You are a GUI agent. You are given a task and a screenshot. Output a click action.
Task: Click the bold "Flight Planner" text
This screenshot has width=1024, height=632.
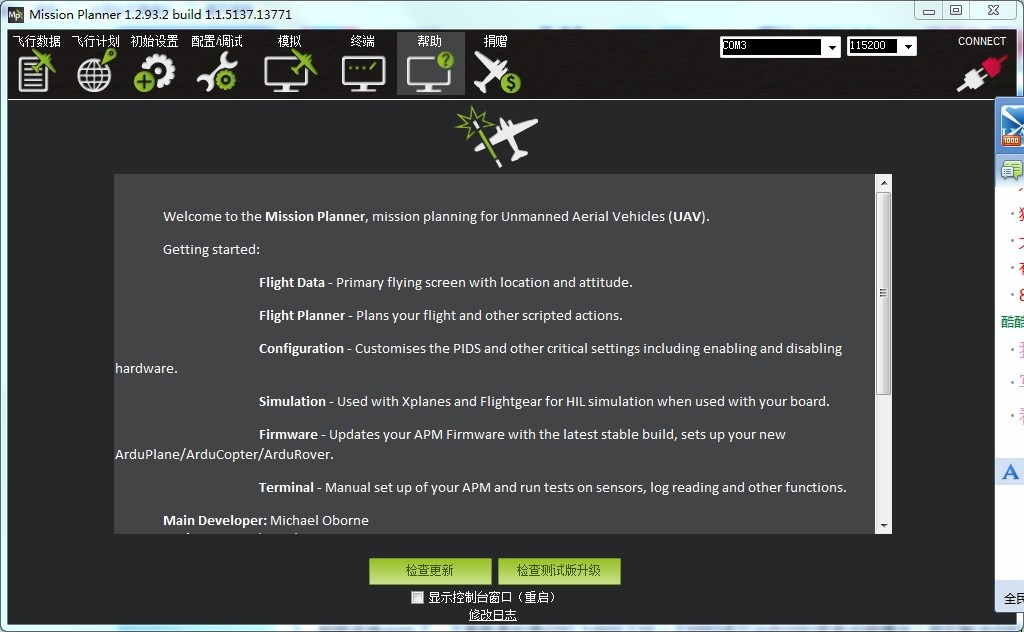coord(302,315)
